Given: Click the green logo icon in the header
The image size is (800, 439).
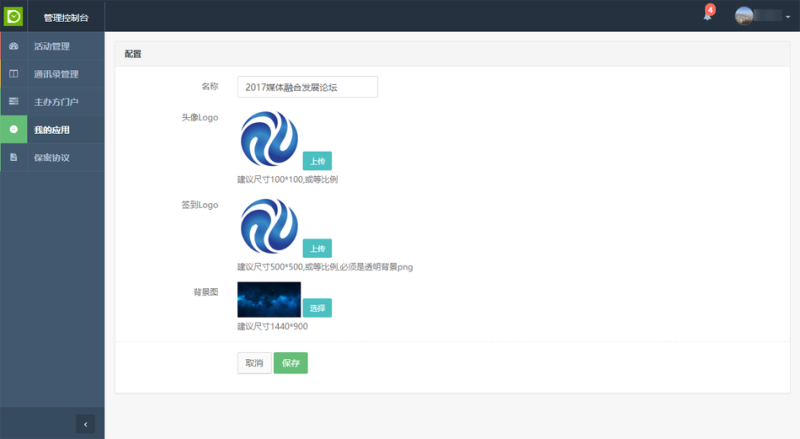Looking at the screenshot, I should [14, 16].
